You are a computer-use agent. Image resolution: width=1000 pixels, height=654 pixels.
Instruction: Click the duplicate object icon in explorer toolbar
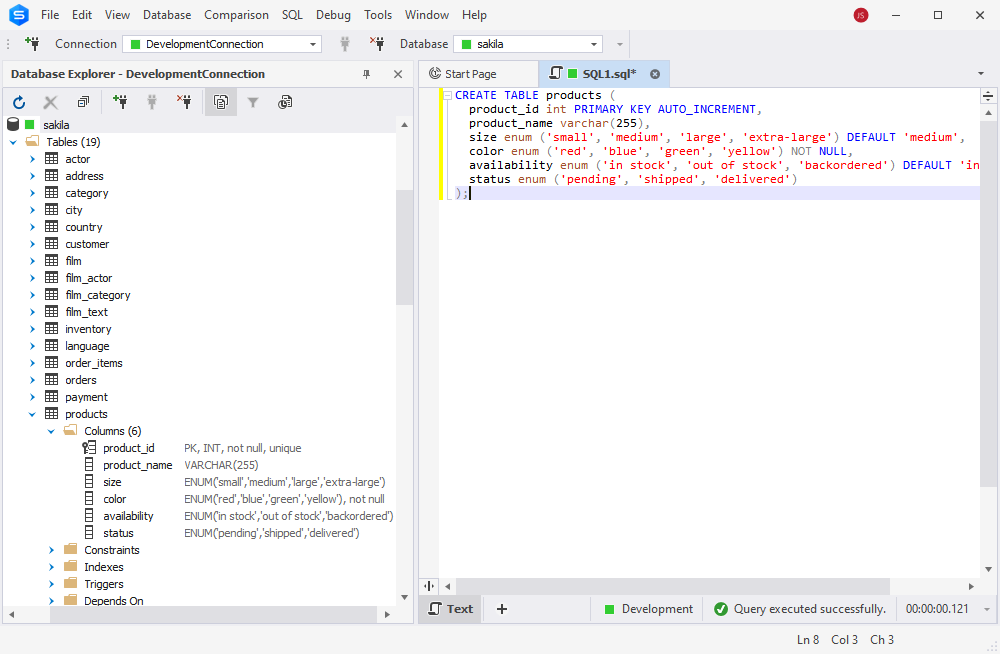[84, 102]
